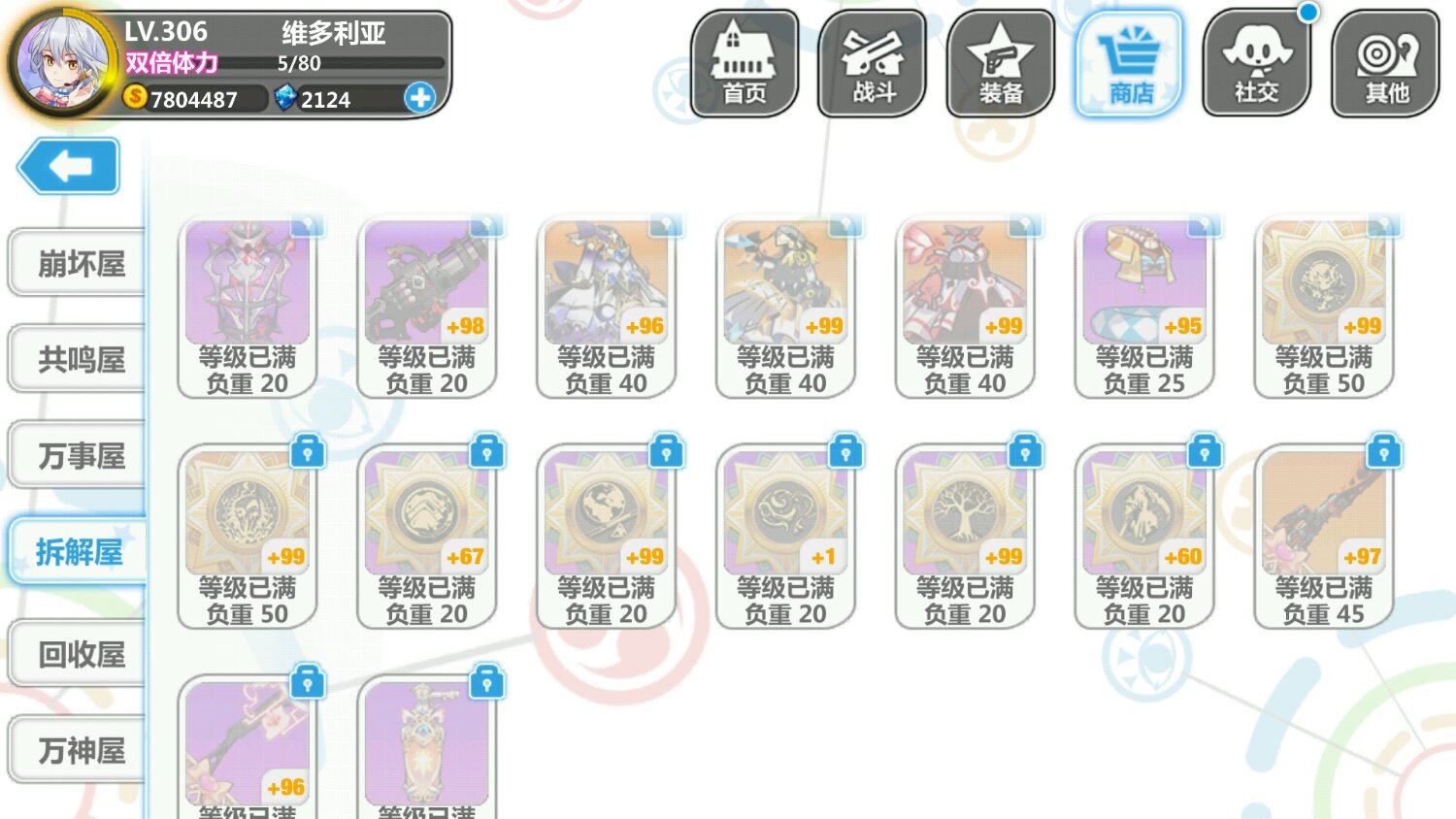Open the 商店 shop icon
Screen dimensions: 1456x819
[1130, 64]
